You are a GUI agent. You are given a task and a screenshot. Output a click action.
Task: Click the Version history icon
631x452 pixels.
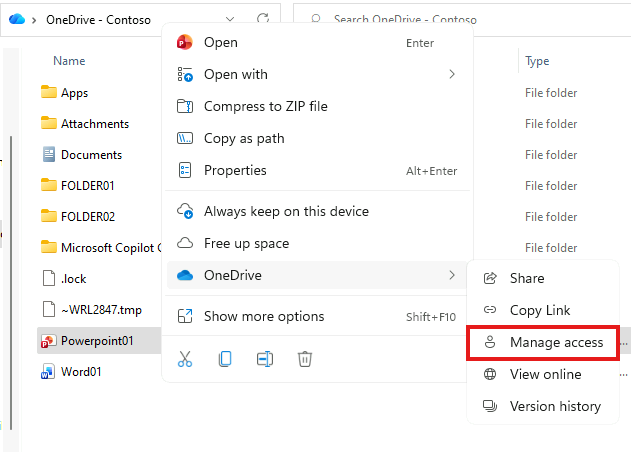click(490, 406)
